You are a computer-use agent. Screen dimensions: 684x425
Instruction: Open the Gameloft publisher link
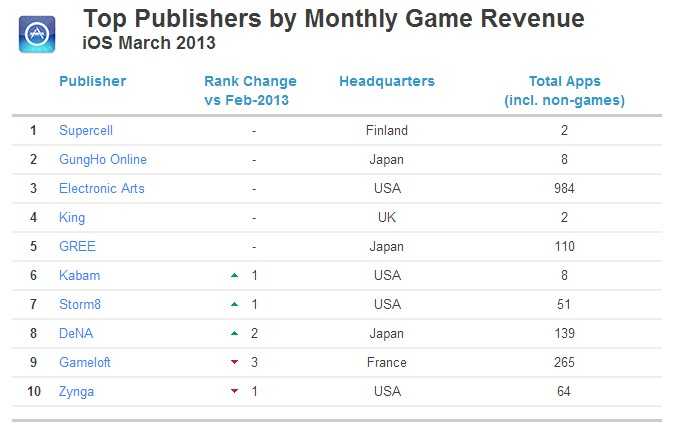click(84, 362)
